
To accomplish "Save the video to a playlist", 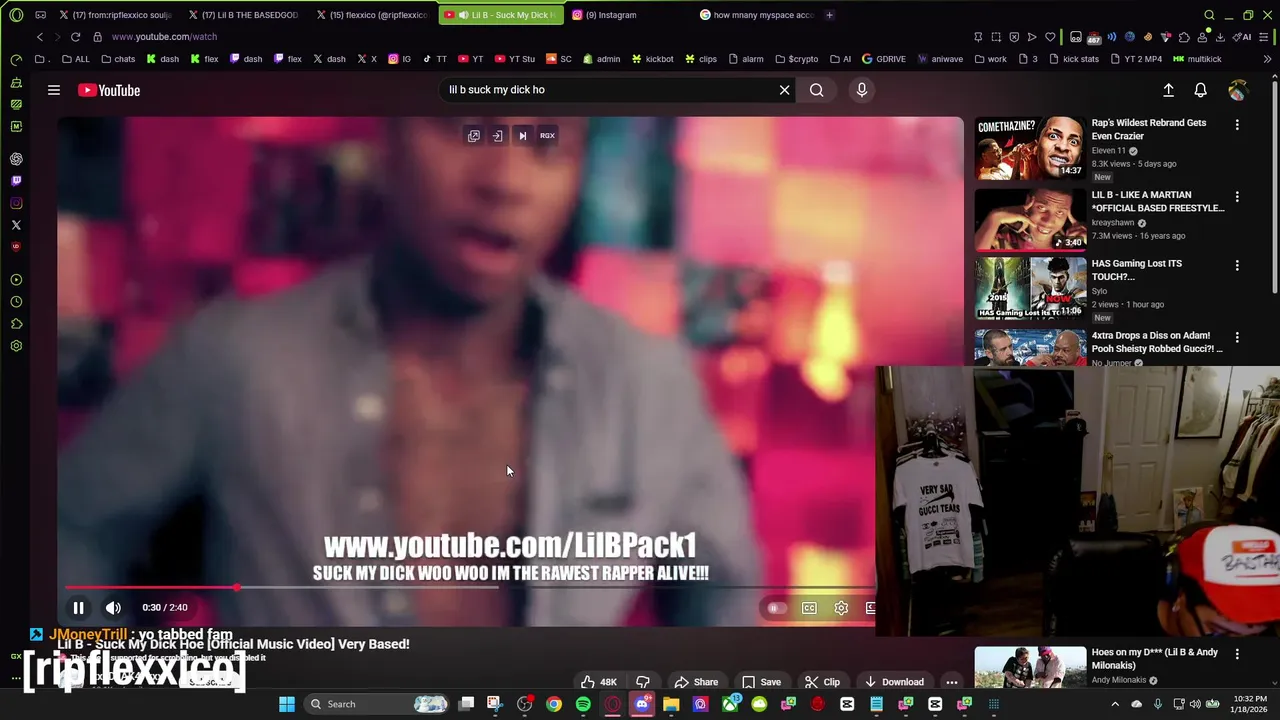I will coord(761,682).
